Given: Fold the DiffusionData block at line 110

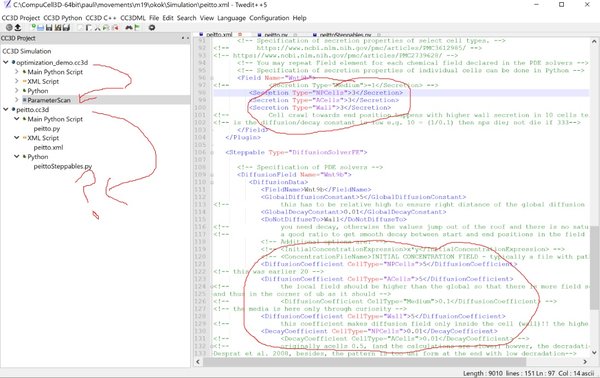Looking at the screenshot, I should coord(212,182).
